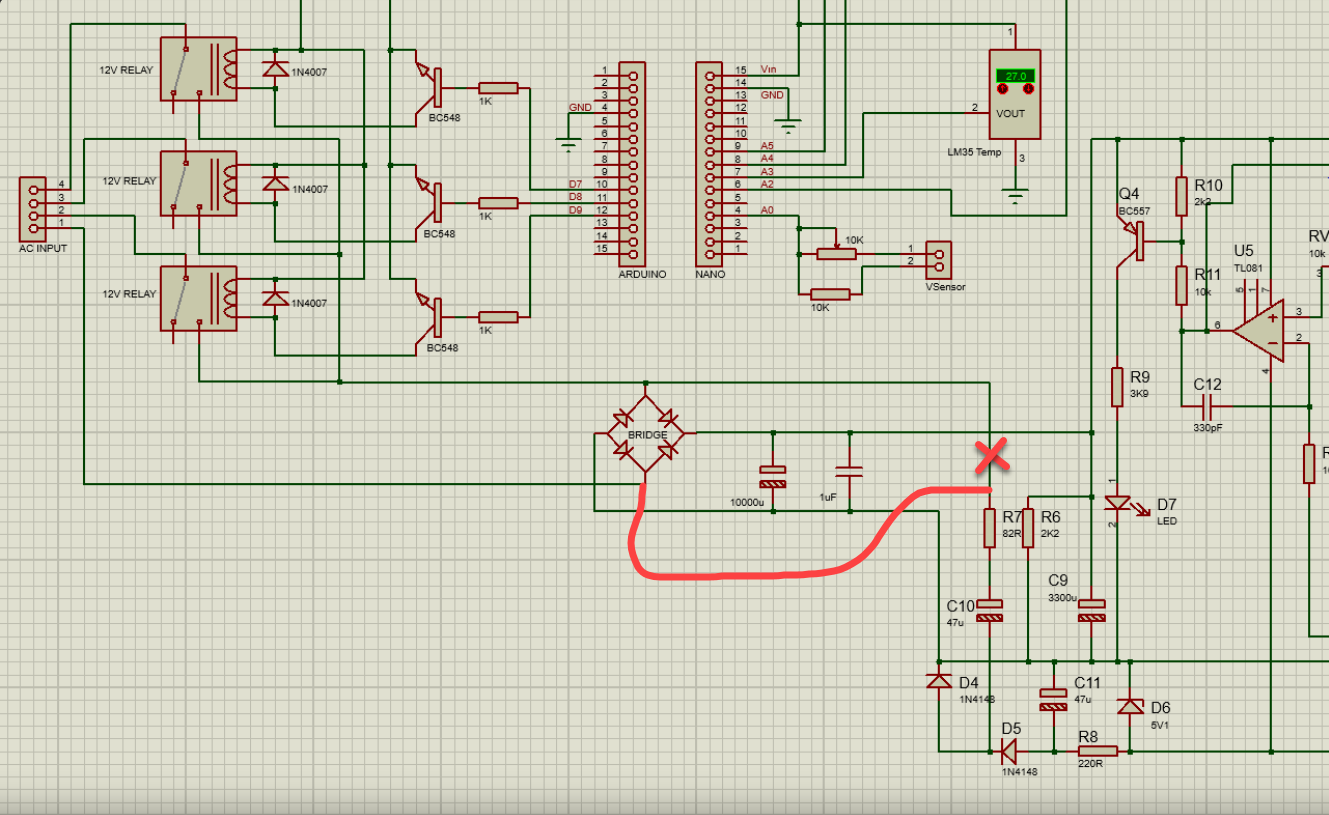Image resolution: width=1329 pixels, height=815 pixels.
Task: Click the red X annotation mark
Action: (x=991, y=456)
